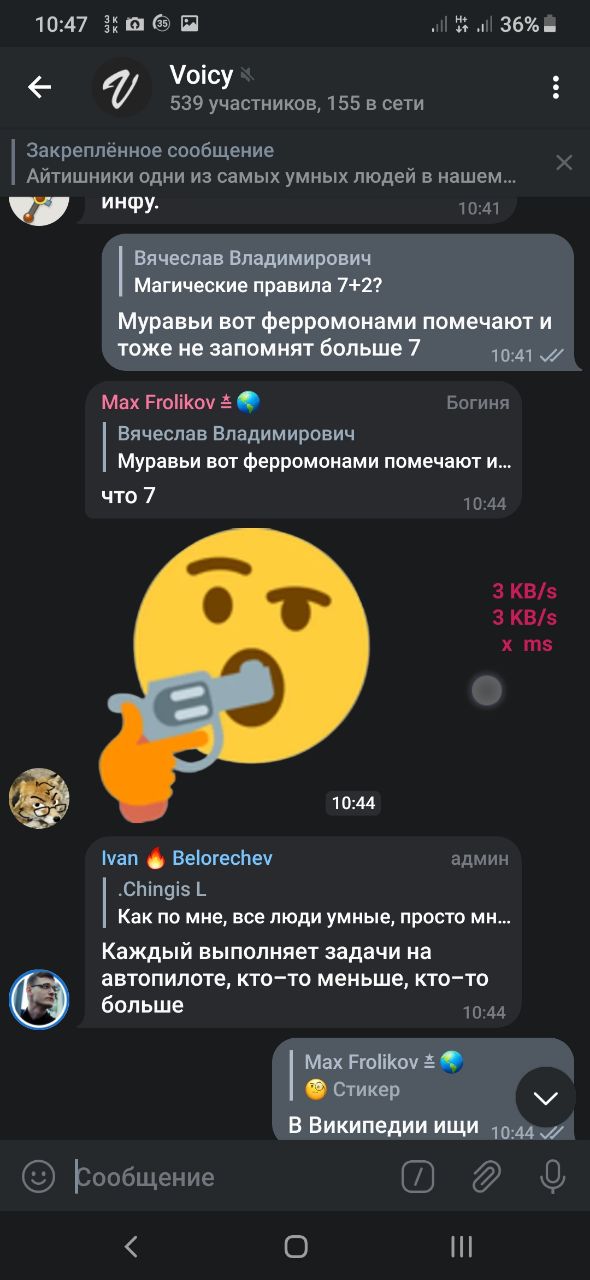
Task: Open the cat avatar beside the sticker
Action: [39, 798]
